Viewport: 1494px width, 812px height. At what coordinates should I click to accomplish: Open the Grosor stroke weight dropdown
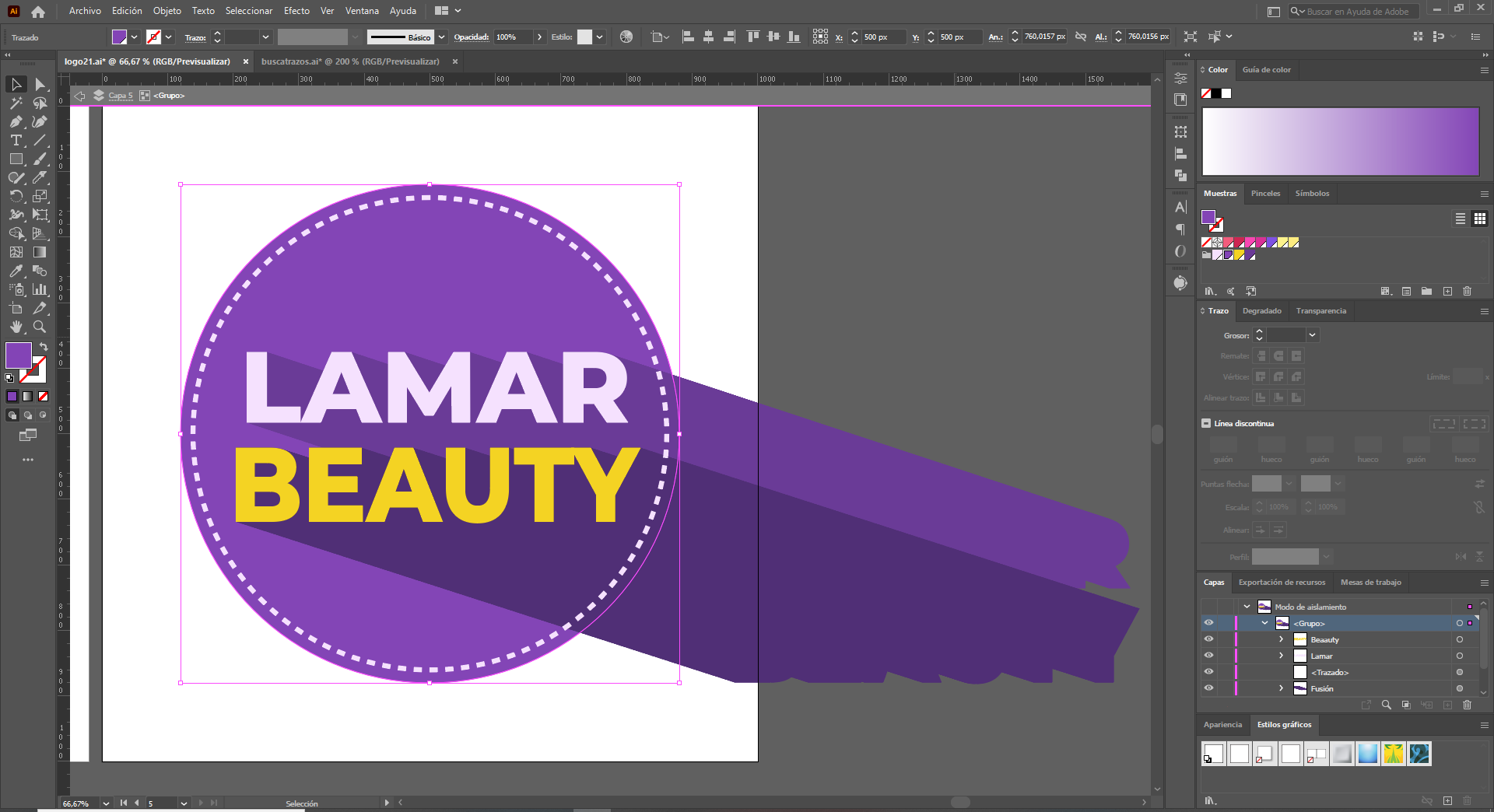[x=1312, y=335]
